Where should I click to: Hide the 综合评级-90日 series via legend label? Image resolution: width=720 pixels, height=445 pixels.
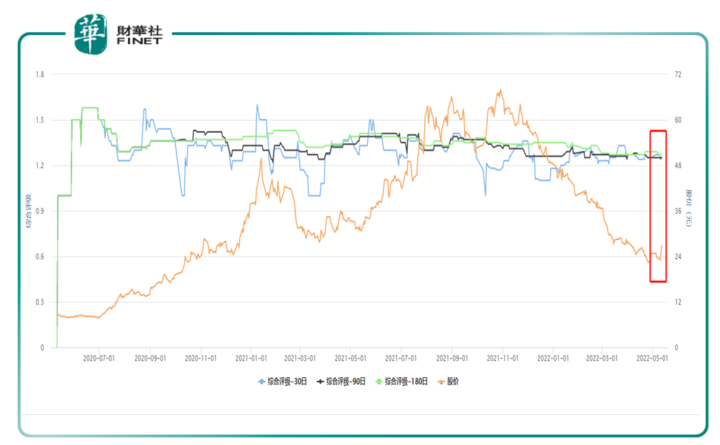point(348,381)
